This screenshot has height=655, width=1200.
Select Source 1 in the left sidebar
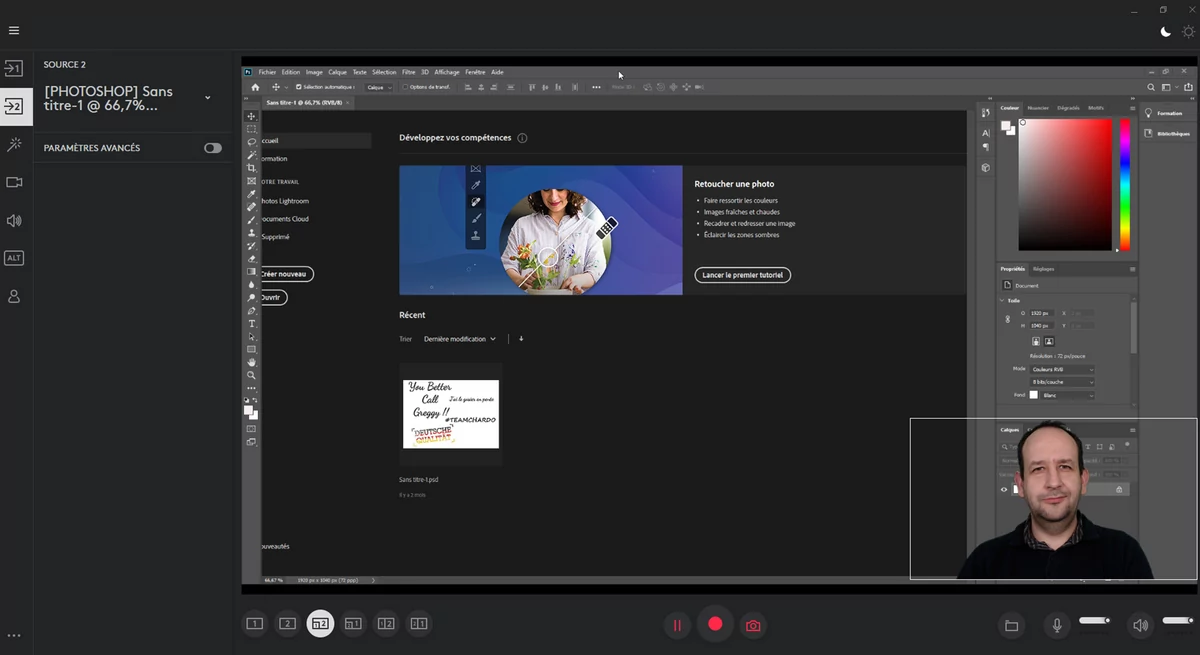pos(14,69)
